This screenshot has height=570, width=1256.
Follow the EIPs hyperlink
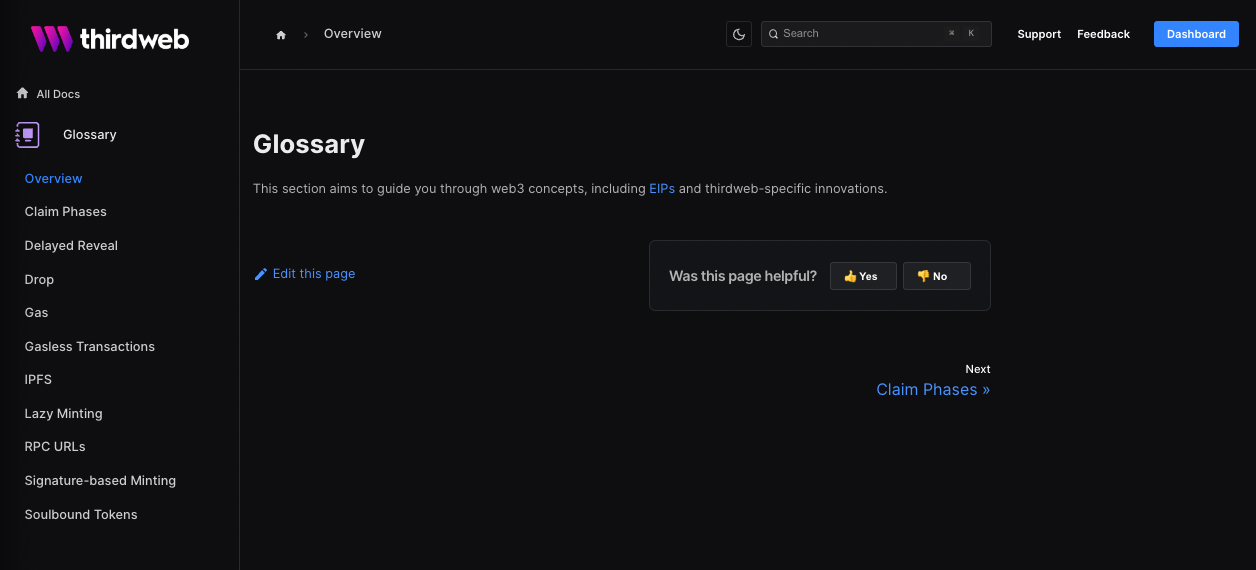(662, 188)
